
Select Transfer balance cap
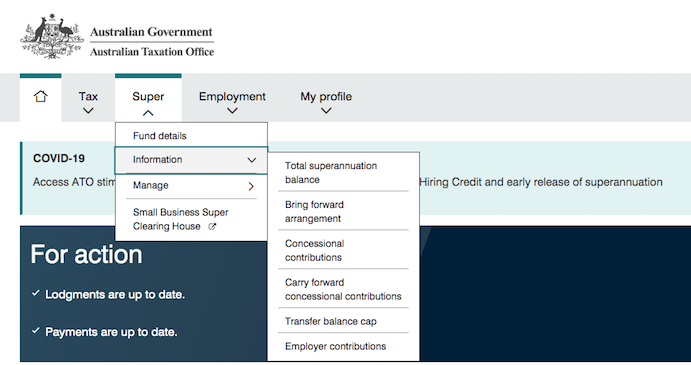331,321
